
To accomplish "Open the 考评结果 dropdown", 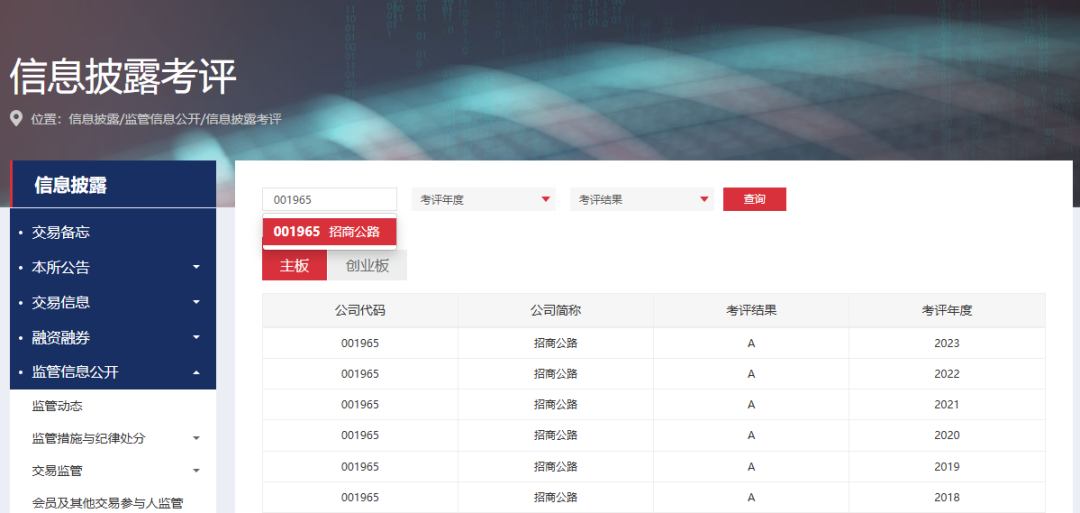I will pos(642,199).
